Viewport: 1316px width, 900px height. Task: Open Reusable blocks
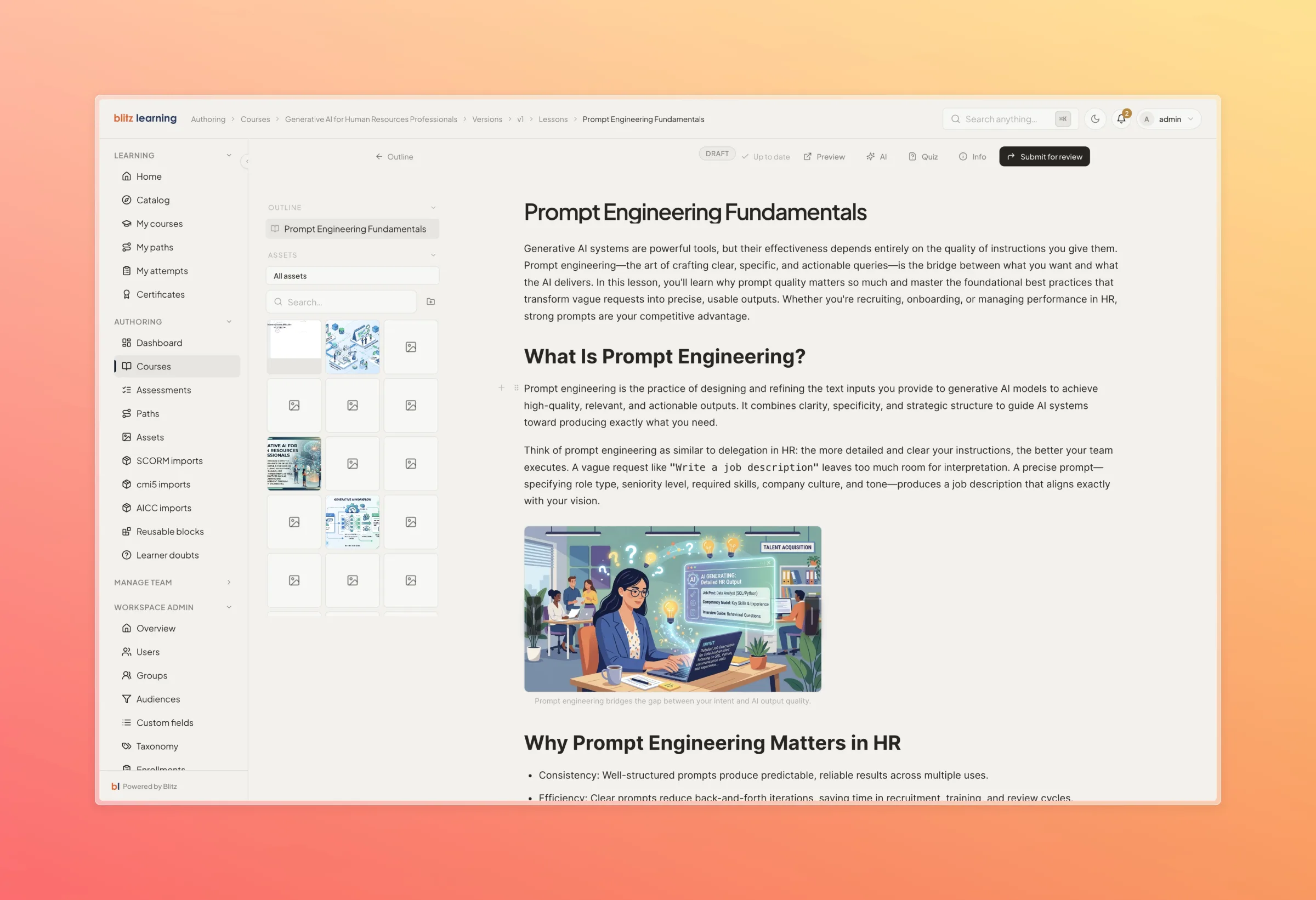(177, 532)
